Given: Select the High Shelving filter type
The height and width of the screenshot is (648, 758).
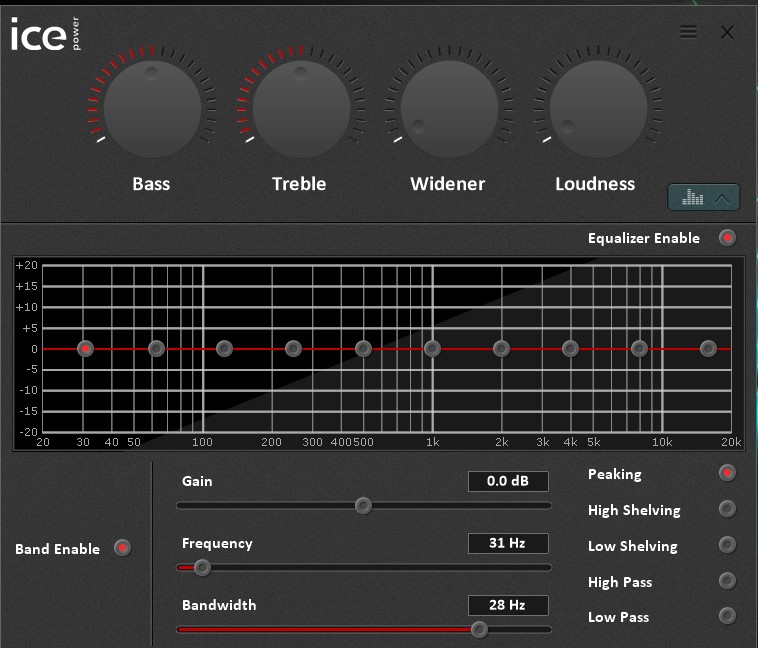Looking at the screenshot, I should [727, 509].
